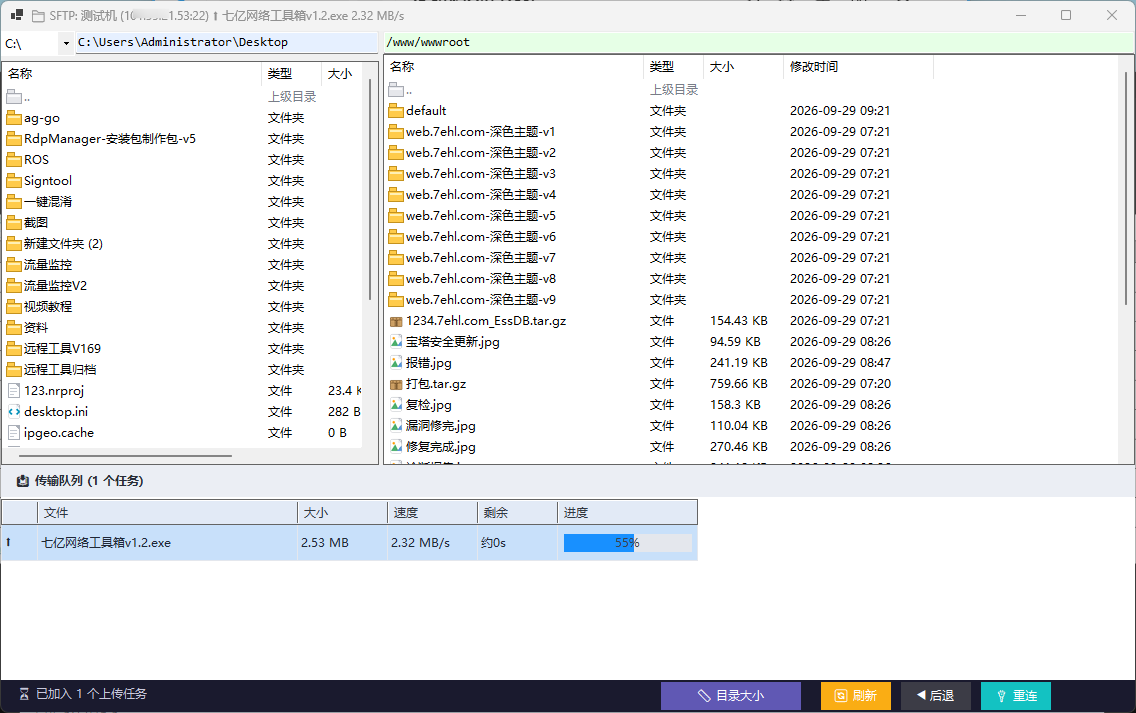The image size is (1136, 713).
Task: Click the hourglass icon in the status bar
Action: click(x=24, y=694)
